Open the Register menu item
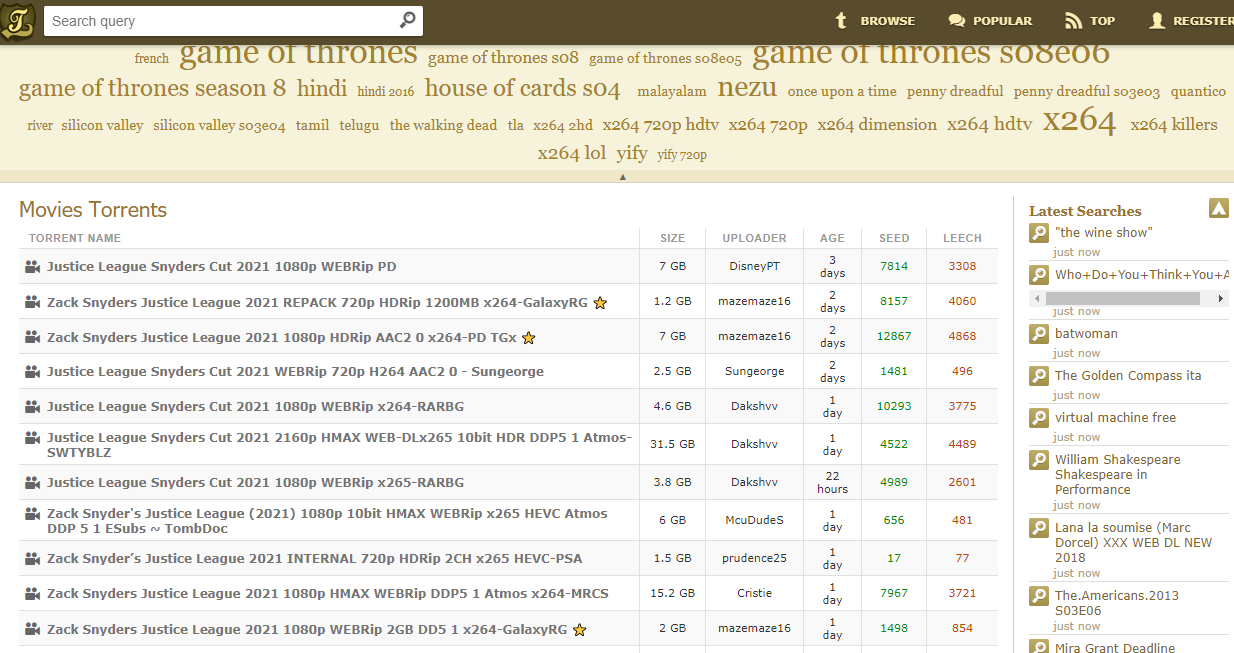The height and width of the screenshot is (653, 1234). pyautogui.click(x=1191, y=20)
